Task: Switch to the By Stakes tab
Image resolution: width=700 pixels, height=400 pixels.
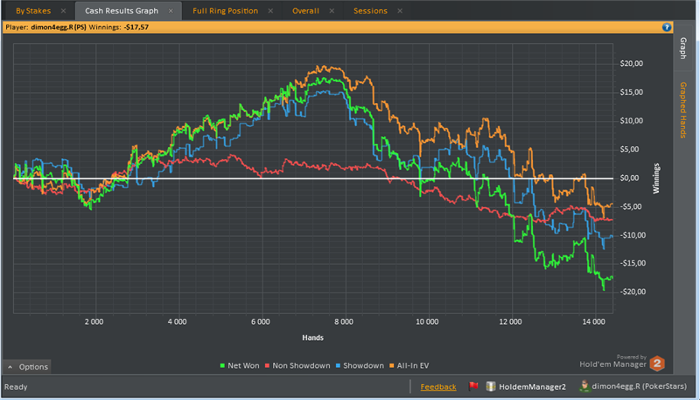Action: 33,10
